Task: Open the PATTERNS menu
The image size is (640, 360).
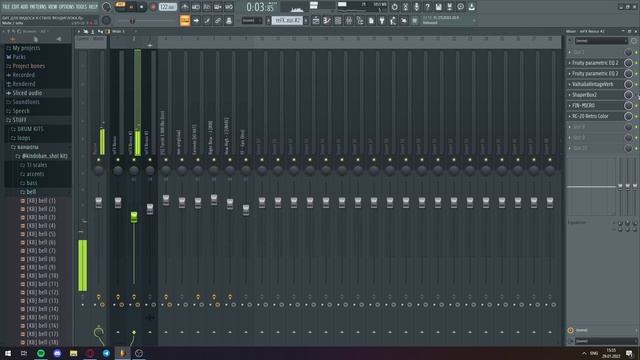Action: (38, 7)
